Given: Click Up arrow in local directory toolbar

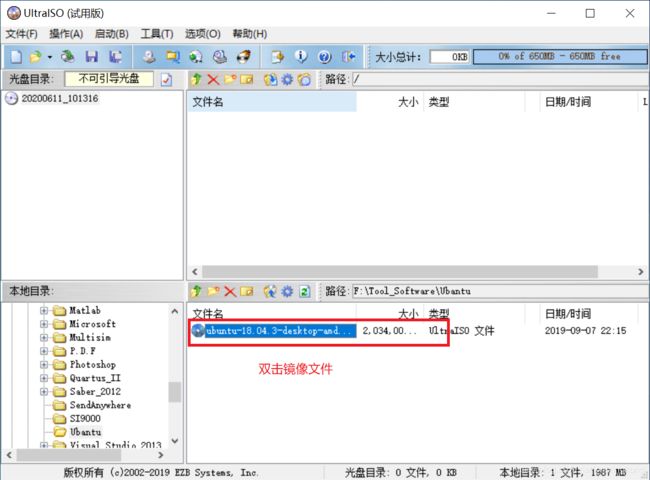Looking at the screenshot, I should (196, 291).
